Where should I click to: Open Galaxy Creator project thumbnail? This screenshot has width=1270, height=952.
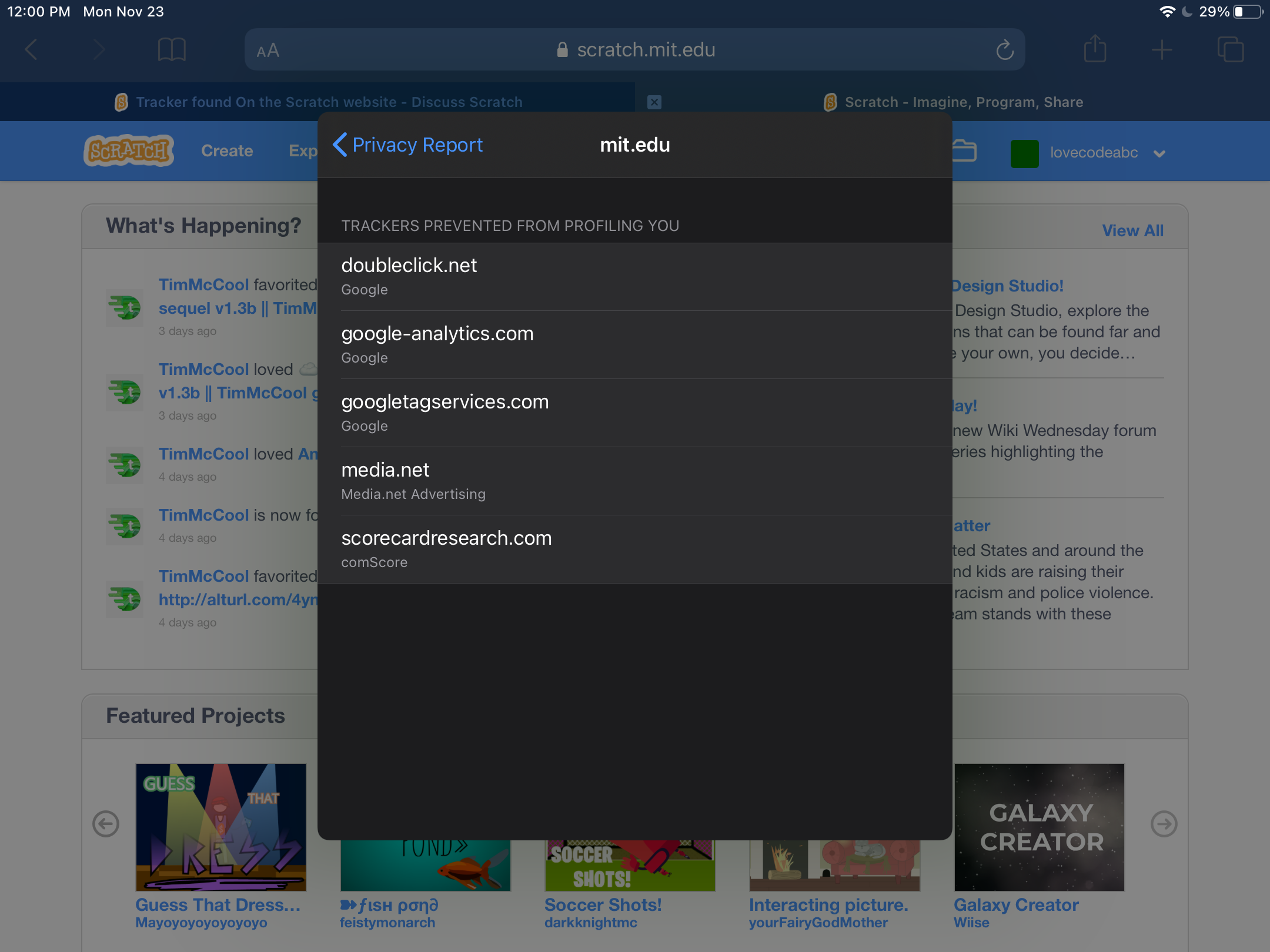click(x=1039, y=827)
